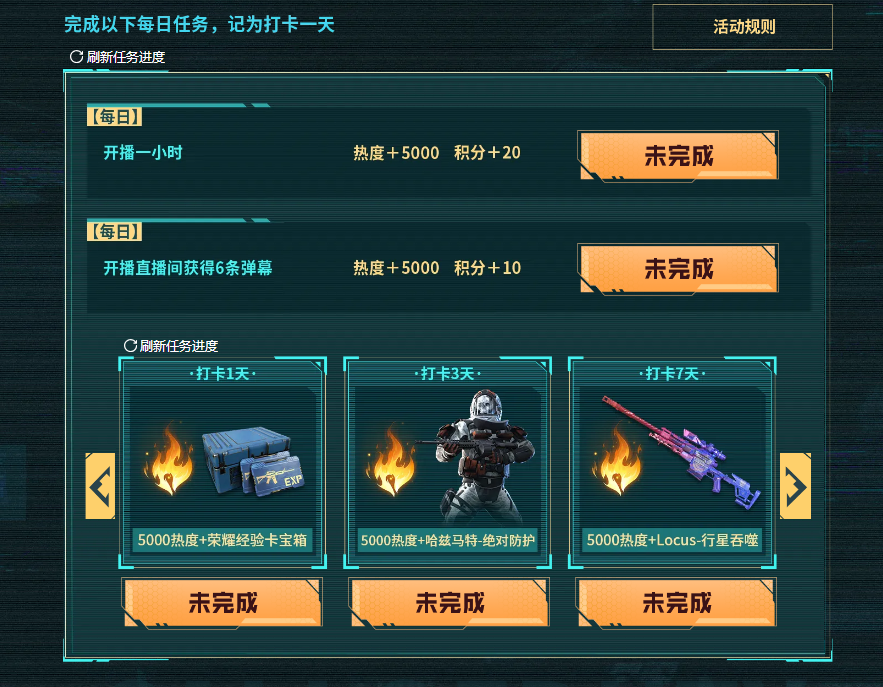
Task: Click 未完成 for 6条弹幕 task
Action: (x=679, y=269)
